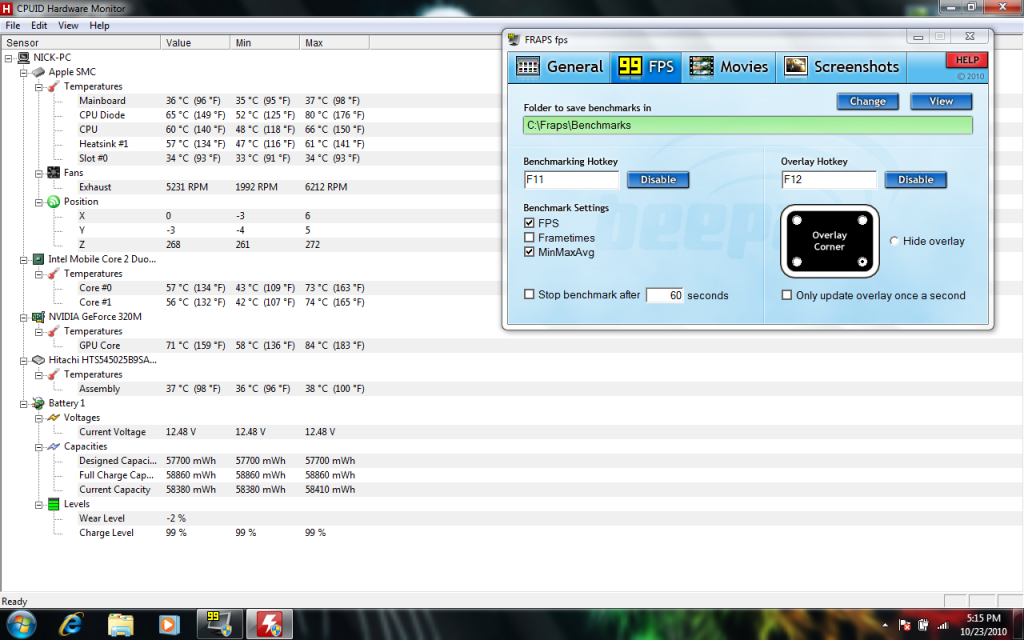Collapse the Hitachi drive node
Screen dimensions: 1024x640
24,360
